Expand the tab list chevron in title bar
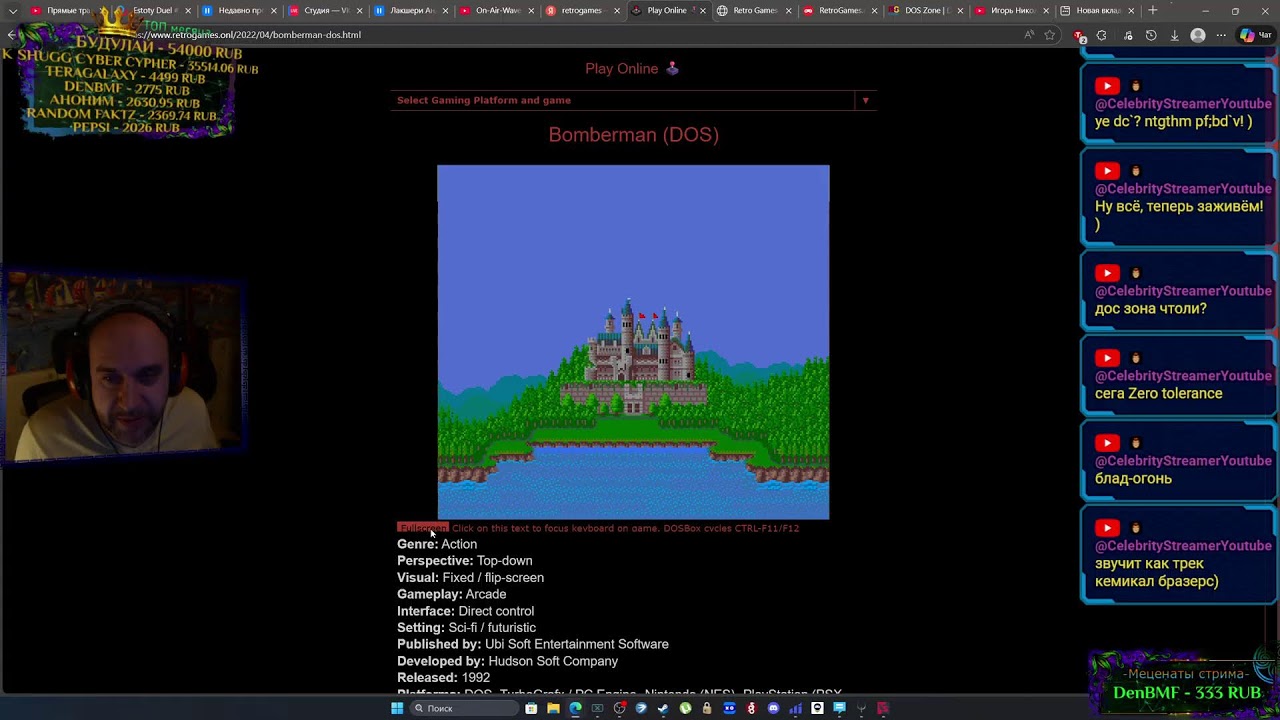The height and width of the screenshot is (720, 1280). pos(13,10)
